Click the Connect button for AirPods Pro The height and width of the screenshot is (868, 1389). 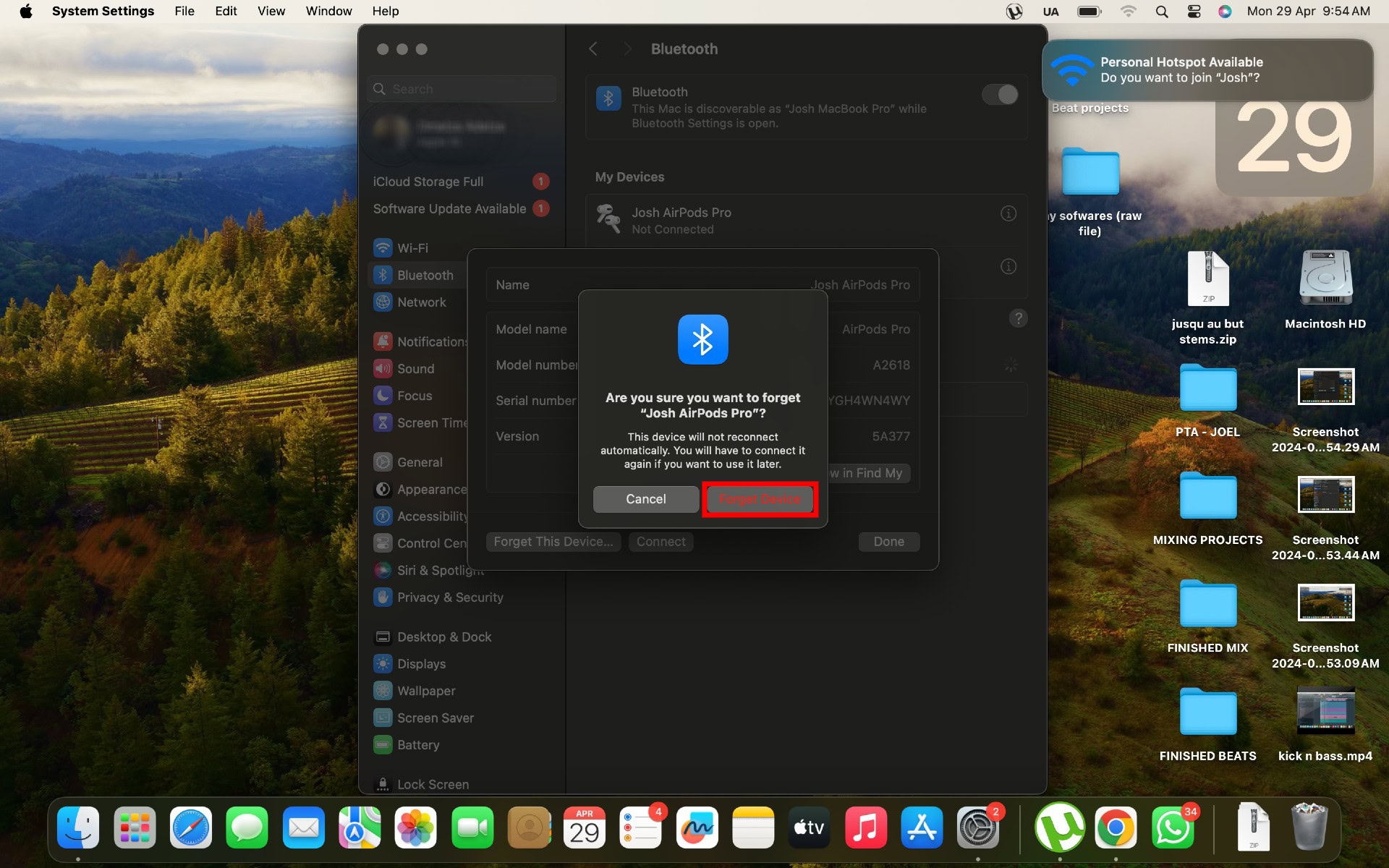coord(661,541)
